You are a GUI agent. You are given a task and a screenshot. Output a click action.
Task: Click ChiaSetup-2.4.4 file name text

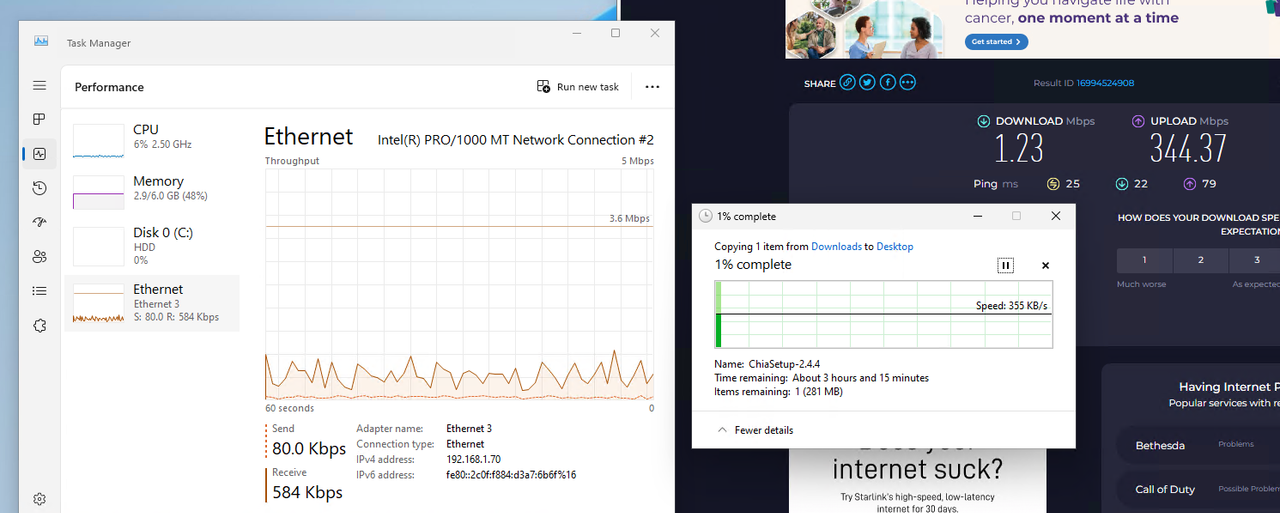click(785, 364)
